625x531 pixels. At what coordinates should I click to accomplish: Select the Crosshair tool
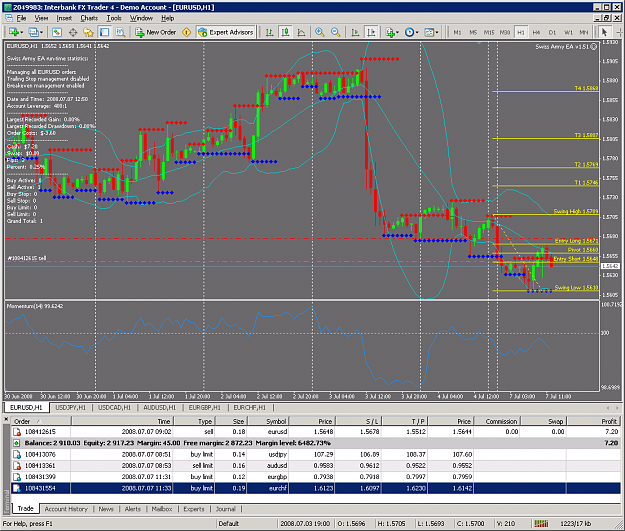click(620, 32)
